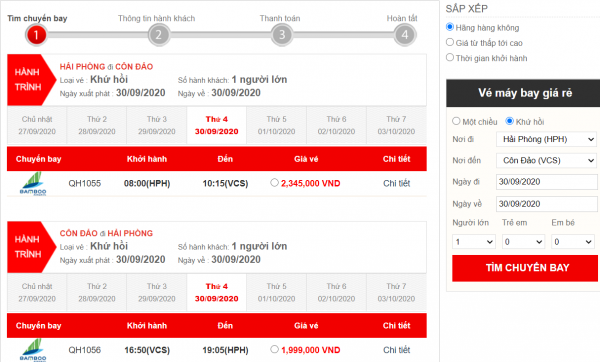This screenshot has height=362, width=600.
Task: Select Thứ 3 29/09/2020 tab for return flight
Action: tap(157, 292)
